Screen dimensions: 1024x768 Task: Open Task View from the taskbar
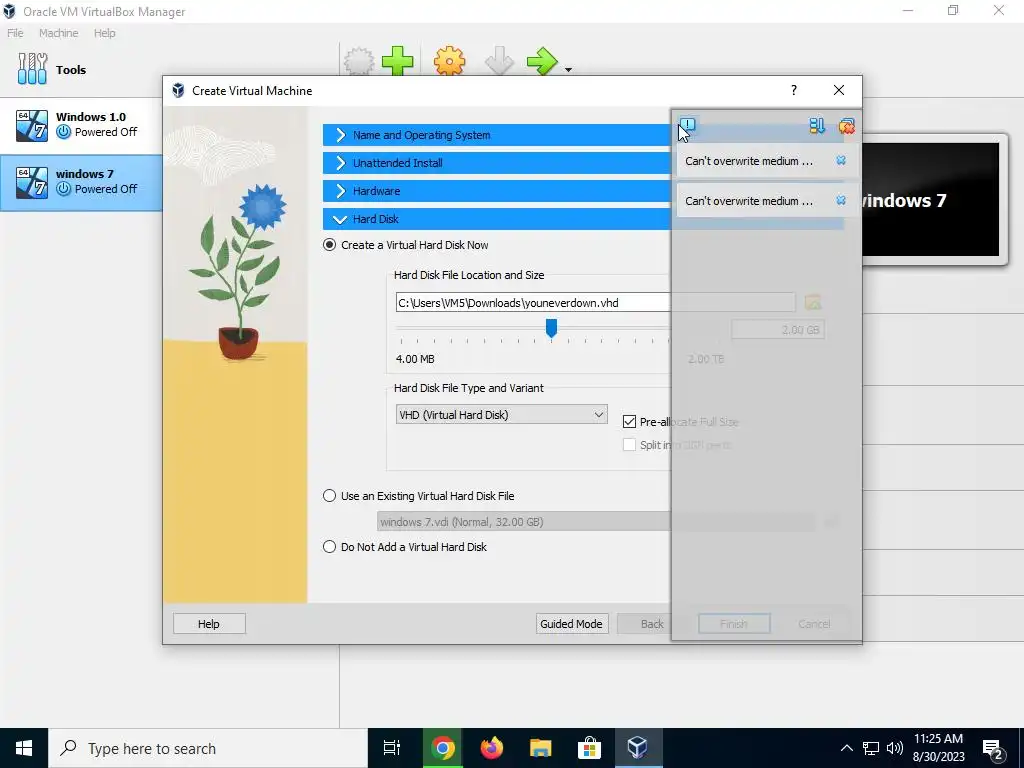392,748
